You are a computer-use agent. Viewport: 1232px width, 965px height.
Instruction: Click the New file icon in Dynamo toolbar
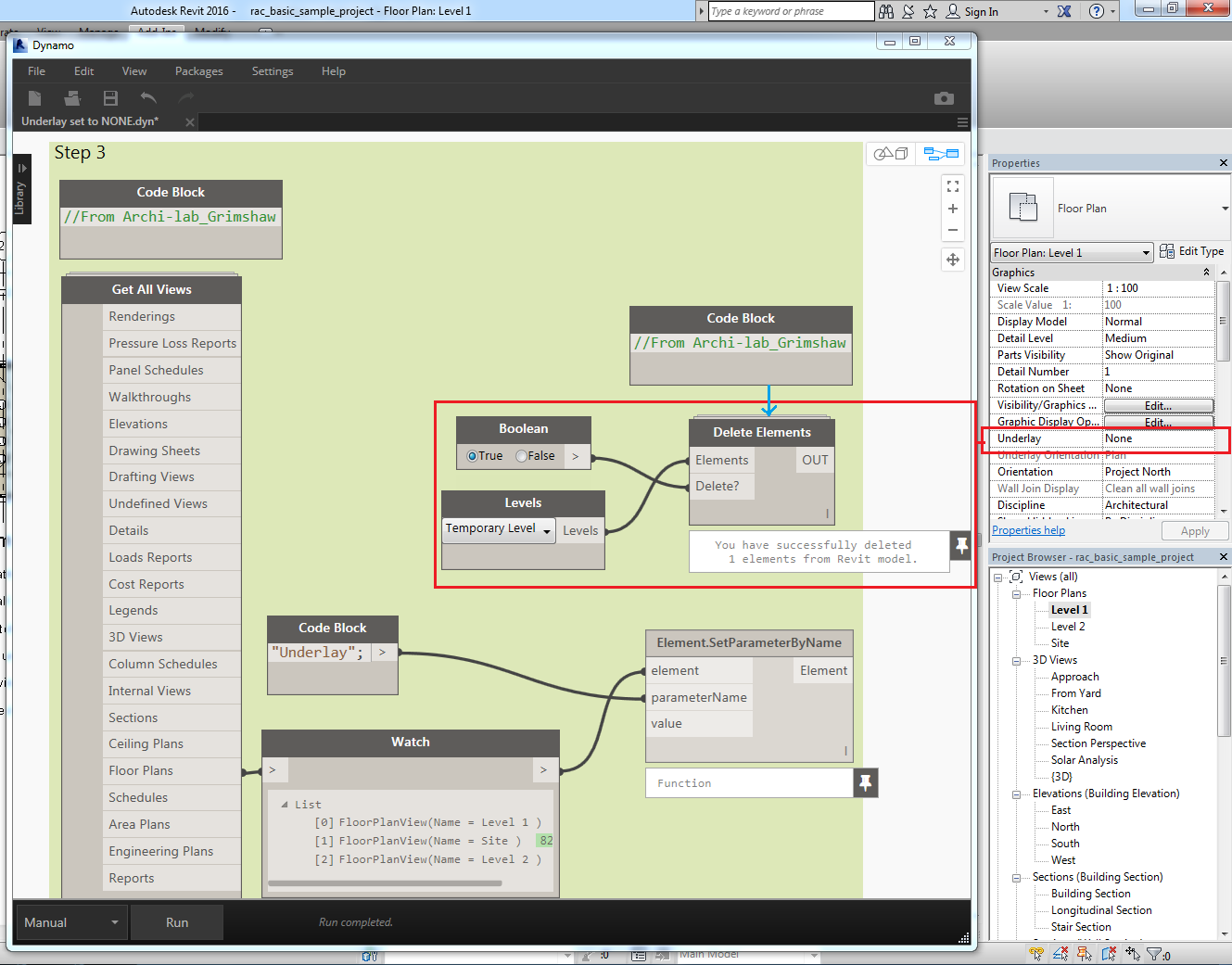tap(34, 98)
